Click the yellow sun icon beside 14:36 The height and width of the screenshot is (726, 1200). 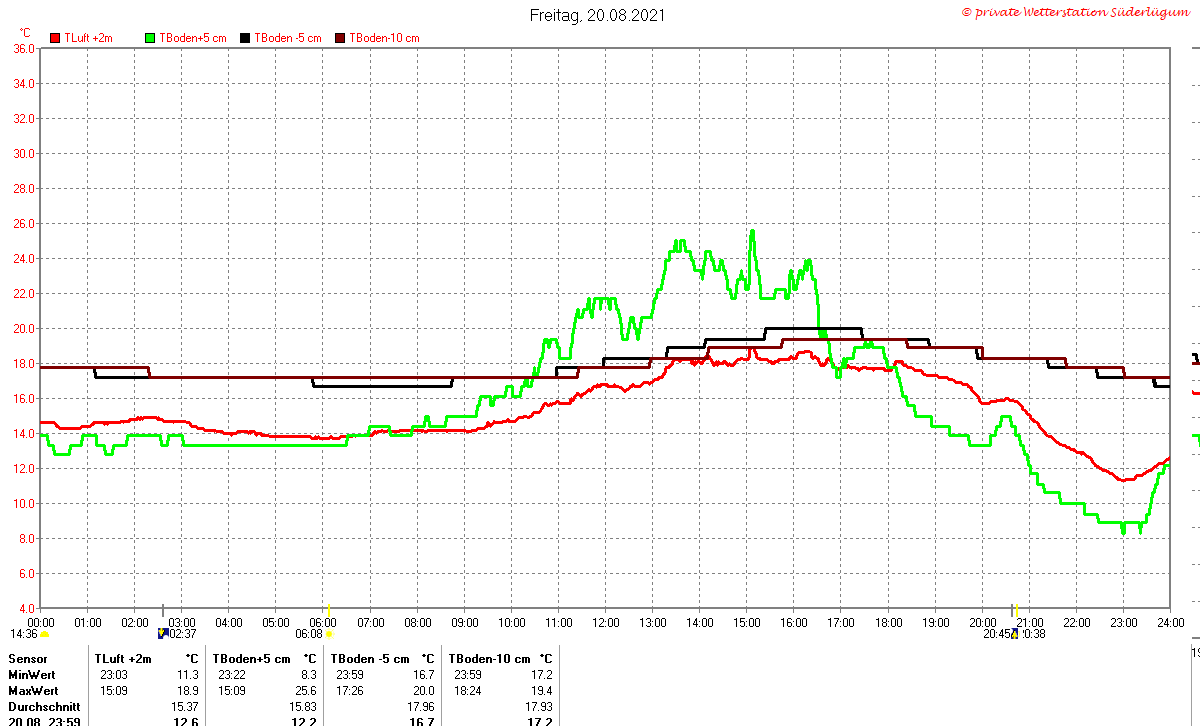click(x=44, y=634)
